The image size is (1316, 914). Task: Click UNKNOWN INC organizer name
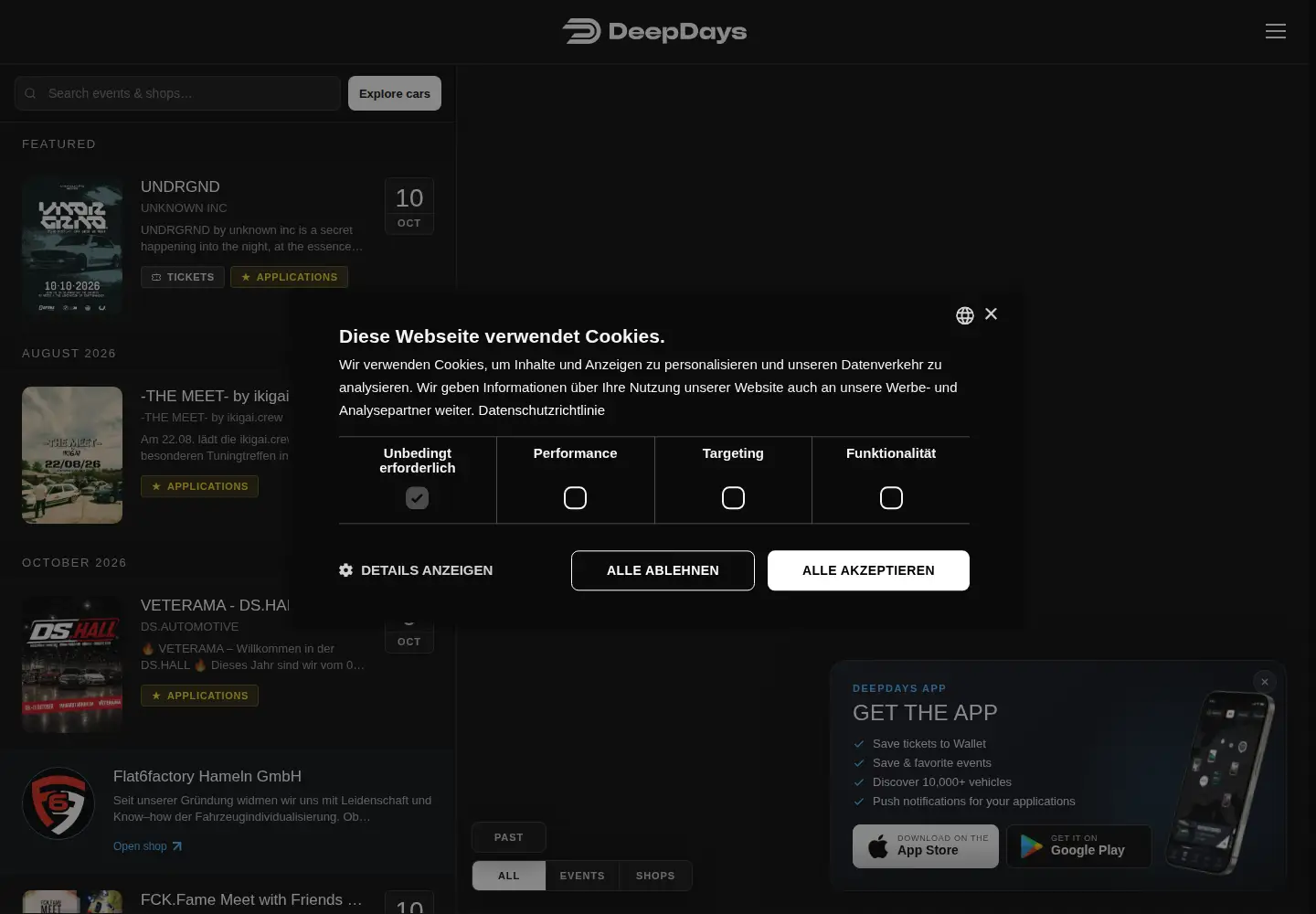[184, 208]
